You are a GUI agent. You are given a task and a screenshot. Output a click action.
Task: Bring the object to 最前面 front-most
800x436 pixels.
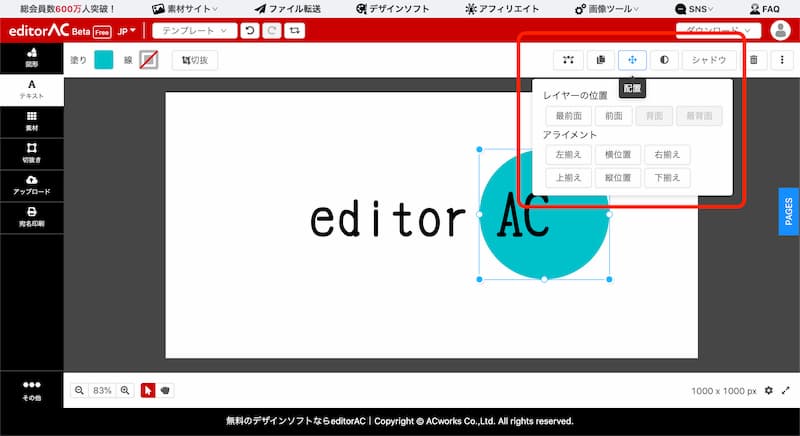point(568,116)
